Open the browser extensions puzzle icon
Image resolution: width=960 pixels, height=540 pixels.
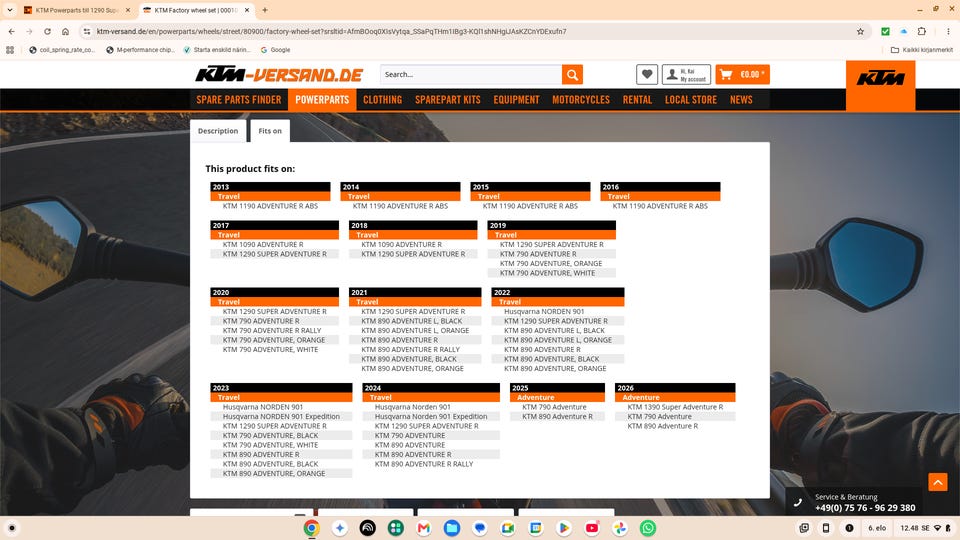922,31
